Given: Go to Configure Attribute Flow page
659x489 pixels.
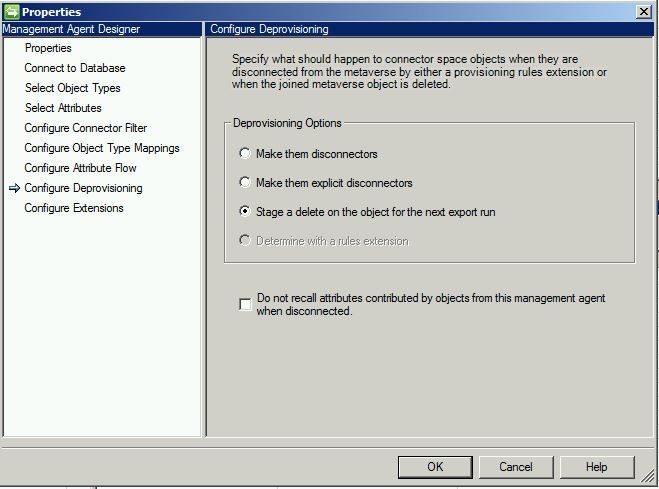Looking at the screenshot, I should pyautogui.click(x=80, y=168).
